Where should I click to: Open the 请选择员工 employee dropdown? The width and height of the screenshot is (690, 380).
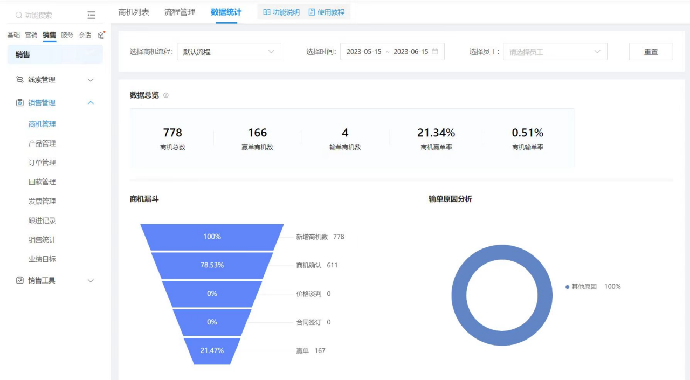pyautogui.click(x=555, y=51)
